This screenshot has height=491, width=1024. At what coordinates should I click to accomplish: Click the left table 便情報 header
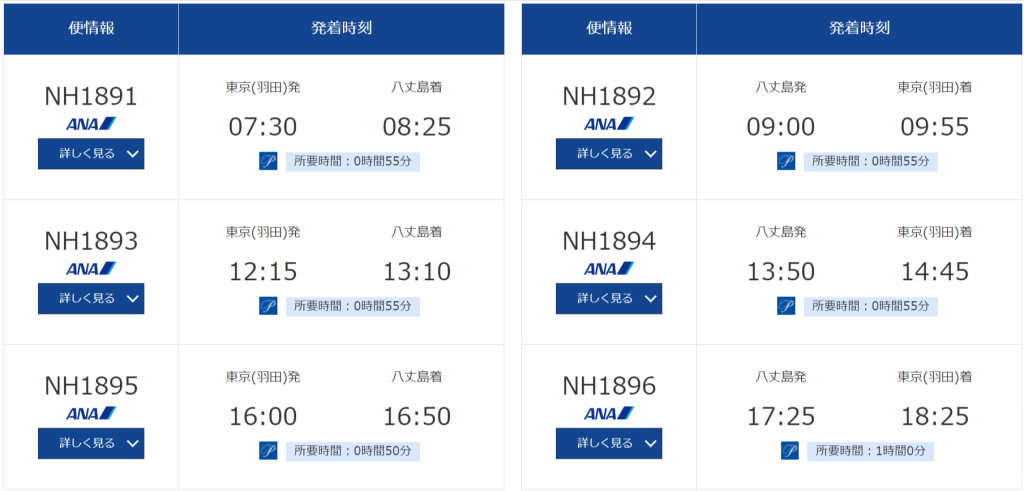click(x=91, y=28)
